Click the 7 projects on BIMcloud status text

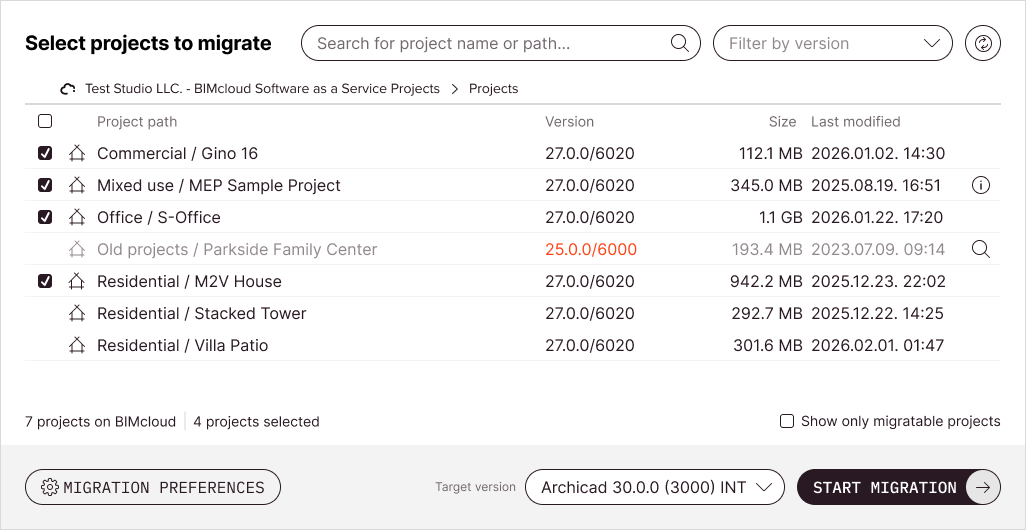click(x=100, y=421)
